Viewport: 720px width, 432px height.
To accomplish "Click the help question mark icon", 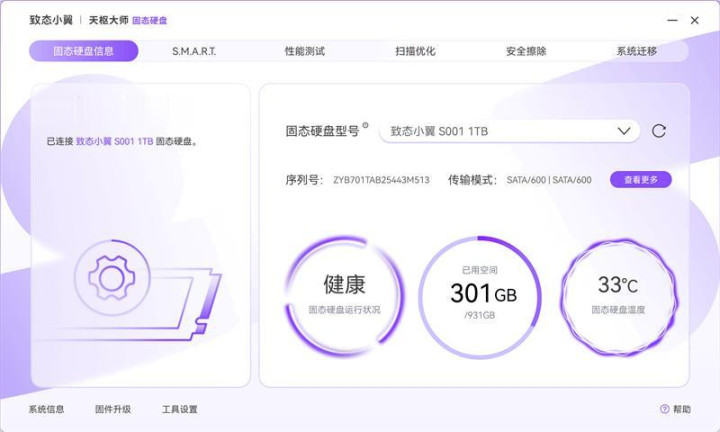I will (x=664, y=409).
